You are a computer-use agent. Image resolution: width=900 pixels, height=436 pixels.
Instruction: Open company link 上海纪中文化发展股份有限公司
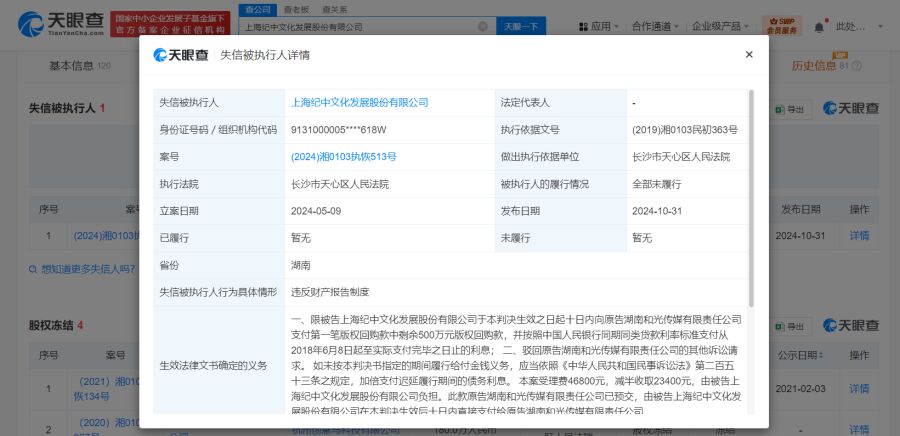(358, 103)
